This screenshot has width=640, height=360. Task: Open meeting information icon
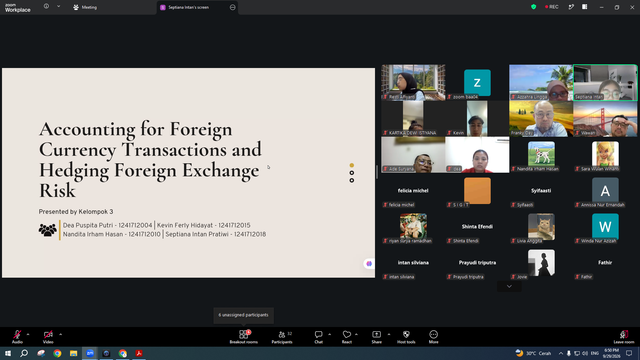46,7
